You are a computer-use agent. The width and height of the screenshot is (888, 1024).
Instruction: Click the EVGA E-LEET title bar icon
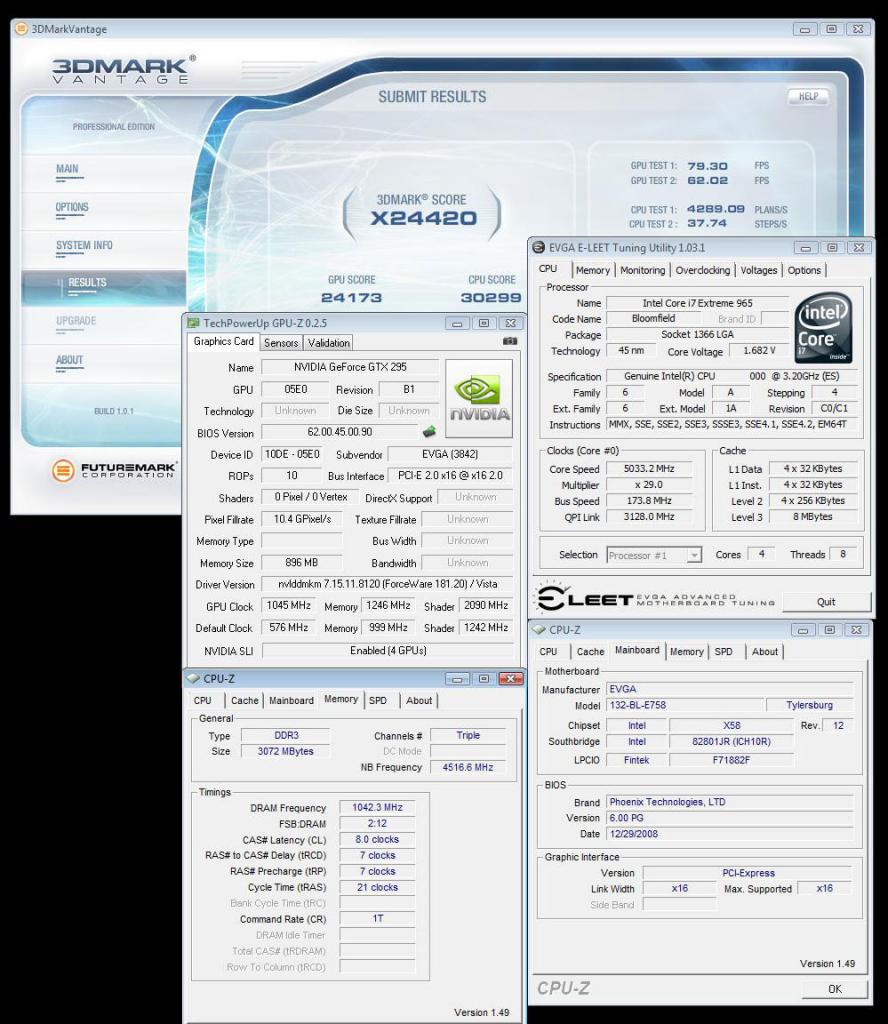539,248
